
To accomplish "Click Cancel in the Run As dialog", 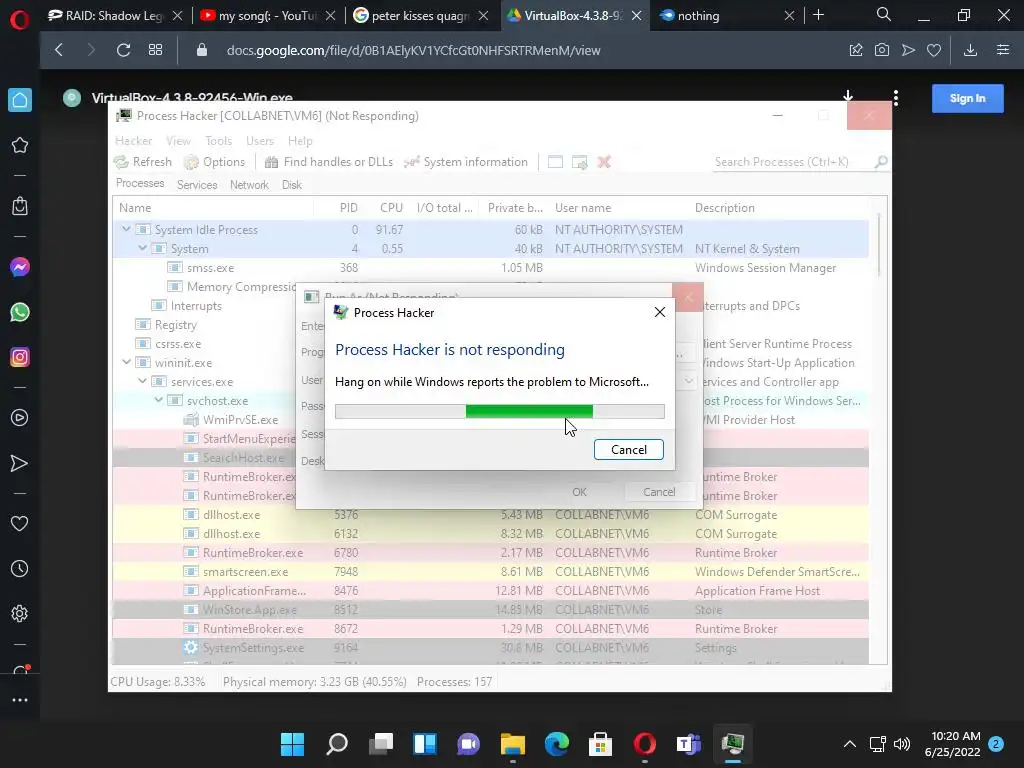I will (659, 492).
